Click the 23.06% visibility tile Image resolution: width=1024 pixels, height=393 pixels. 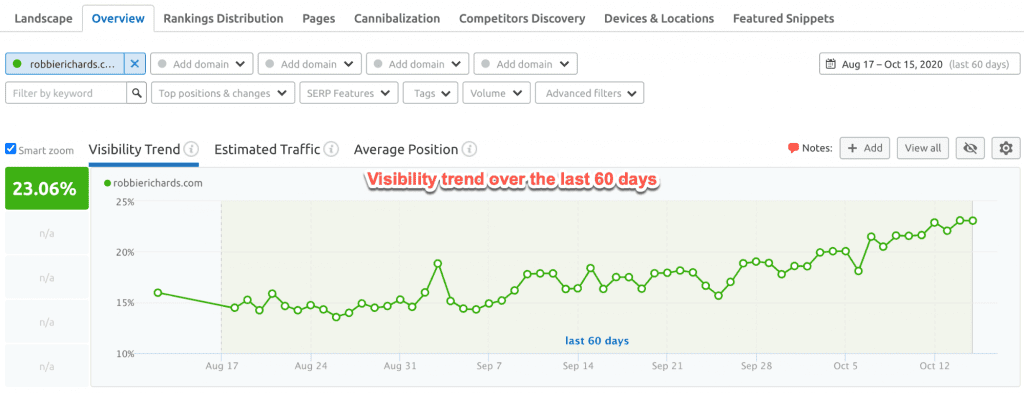pos(46,189)
